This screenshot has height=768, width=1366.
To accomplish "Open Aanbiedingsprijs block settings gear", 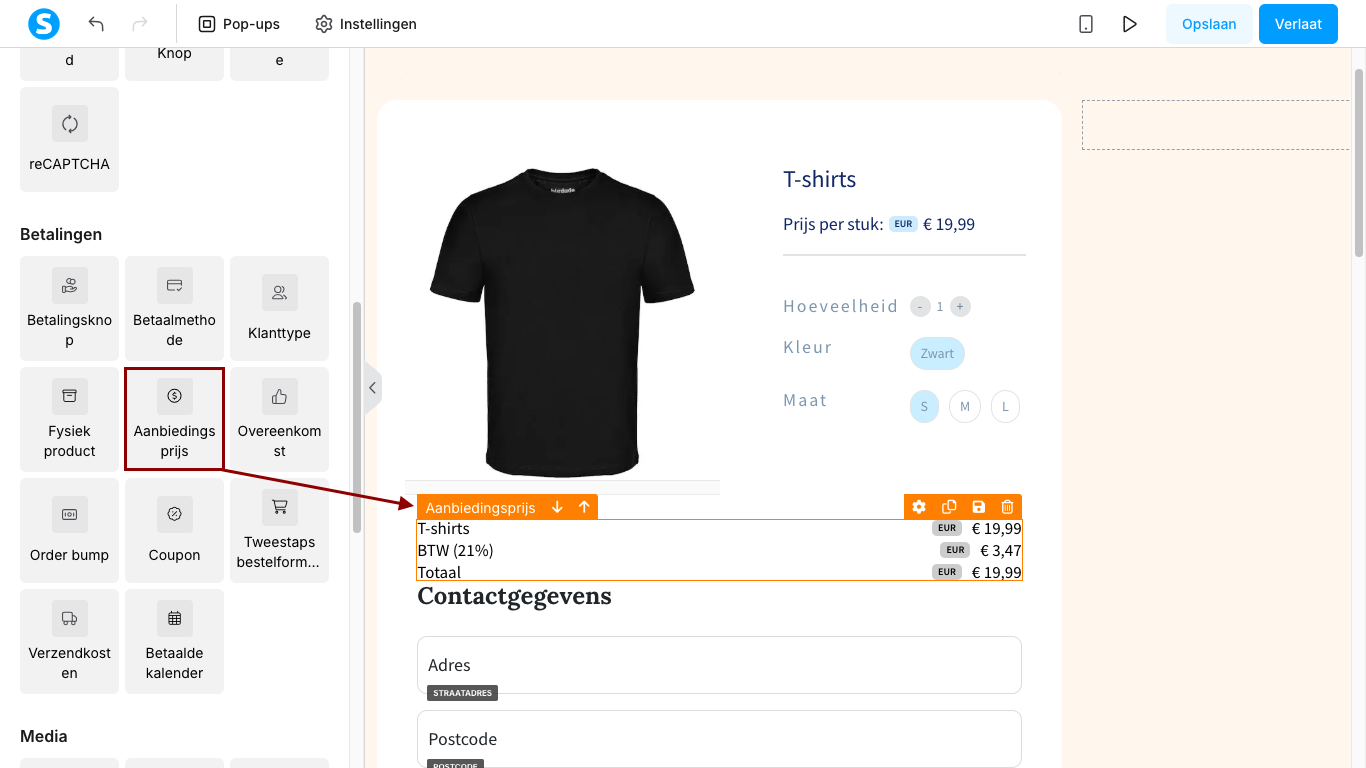I will point(919,507).
